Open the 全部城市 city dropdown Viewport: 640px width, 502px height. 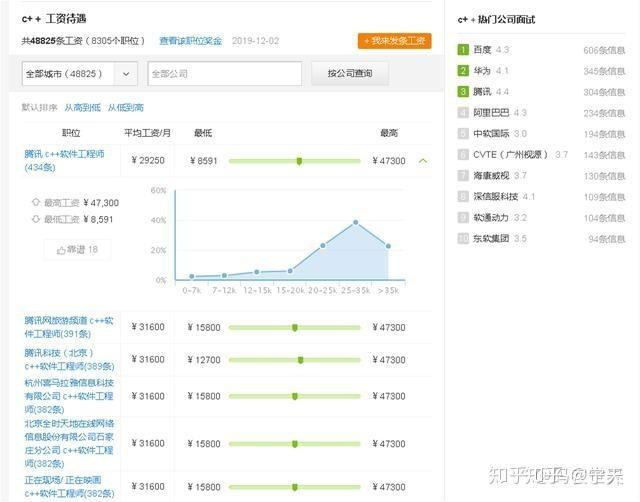click(x=80, y=74)
